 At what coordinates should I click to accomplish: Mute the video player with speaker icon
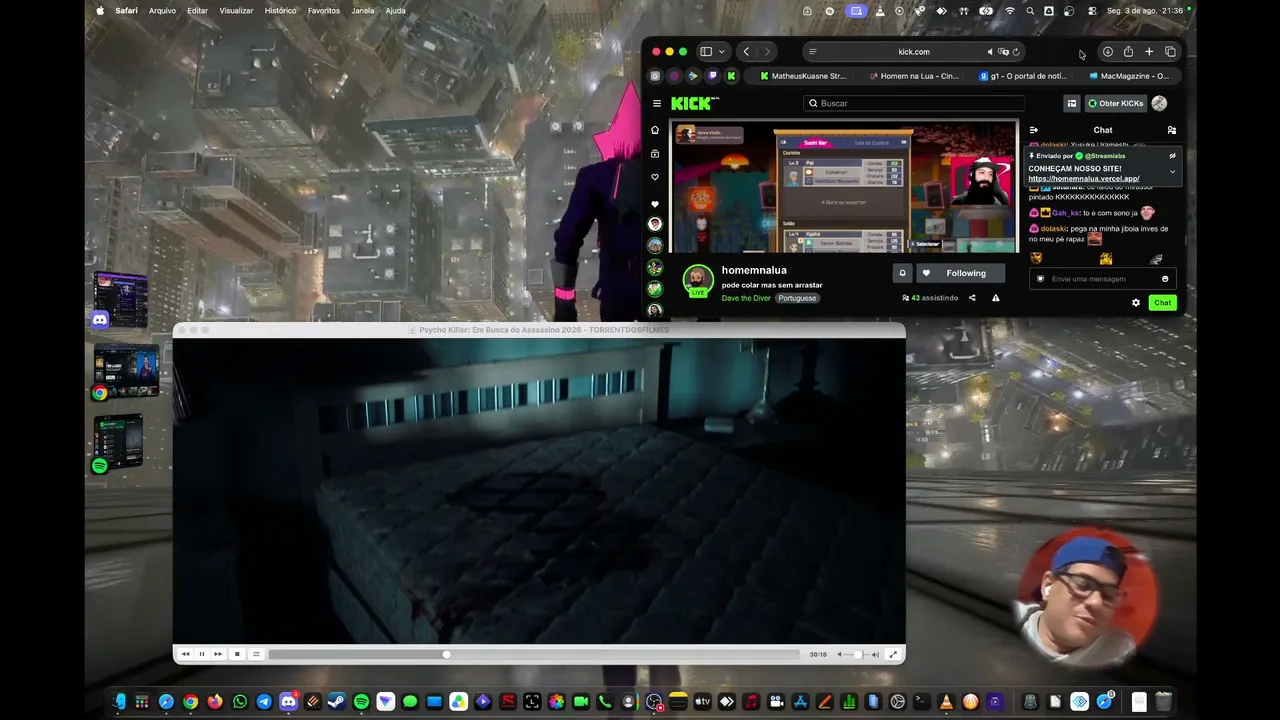pyautogui.click(x=839, y=654)
